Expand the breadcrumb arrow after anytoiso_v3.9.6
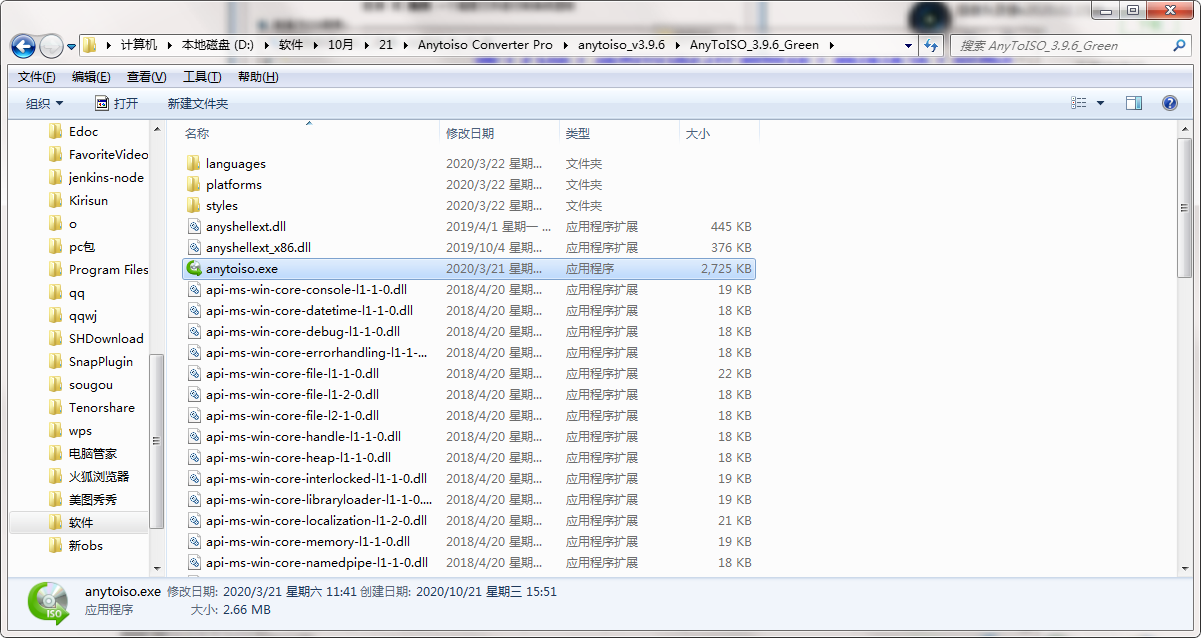The width and height of the screenshot is (1201, 638). pos(677,45)
